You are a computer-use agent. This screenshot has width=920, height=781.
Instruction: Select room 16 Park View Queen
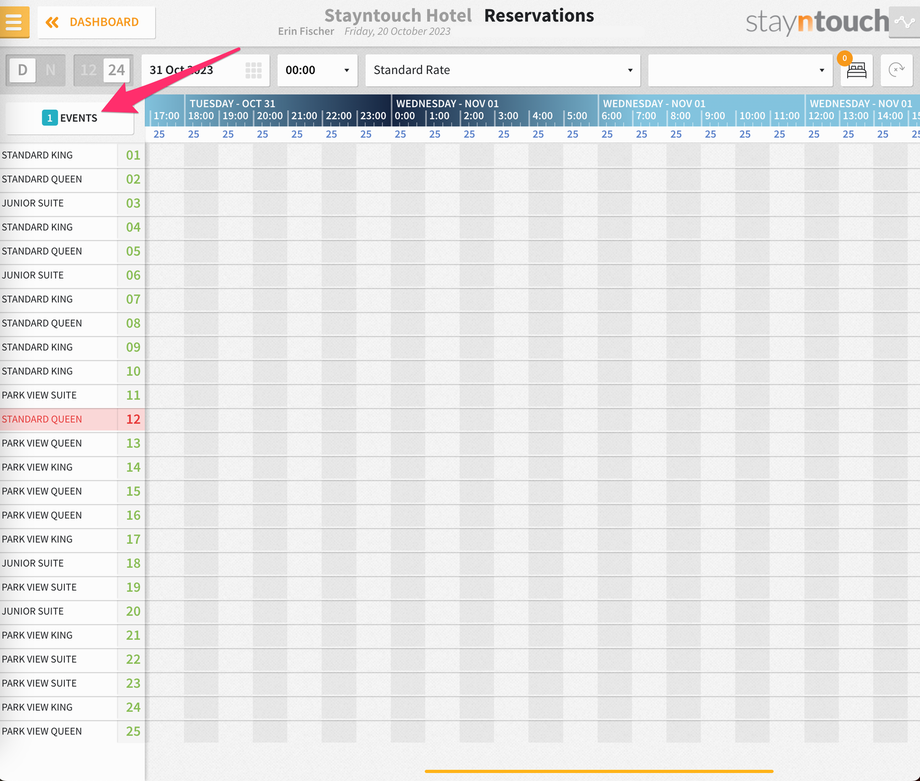click(72, 516)
